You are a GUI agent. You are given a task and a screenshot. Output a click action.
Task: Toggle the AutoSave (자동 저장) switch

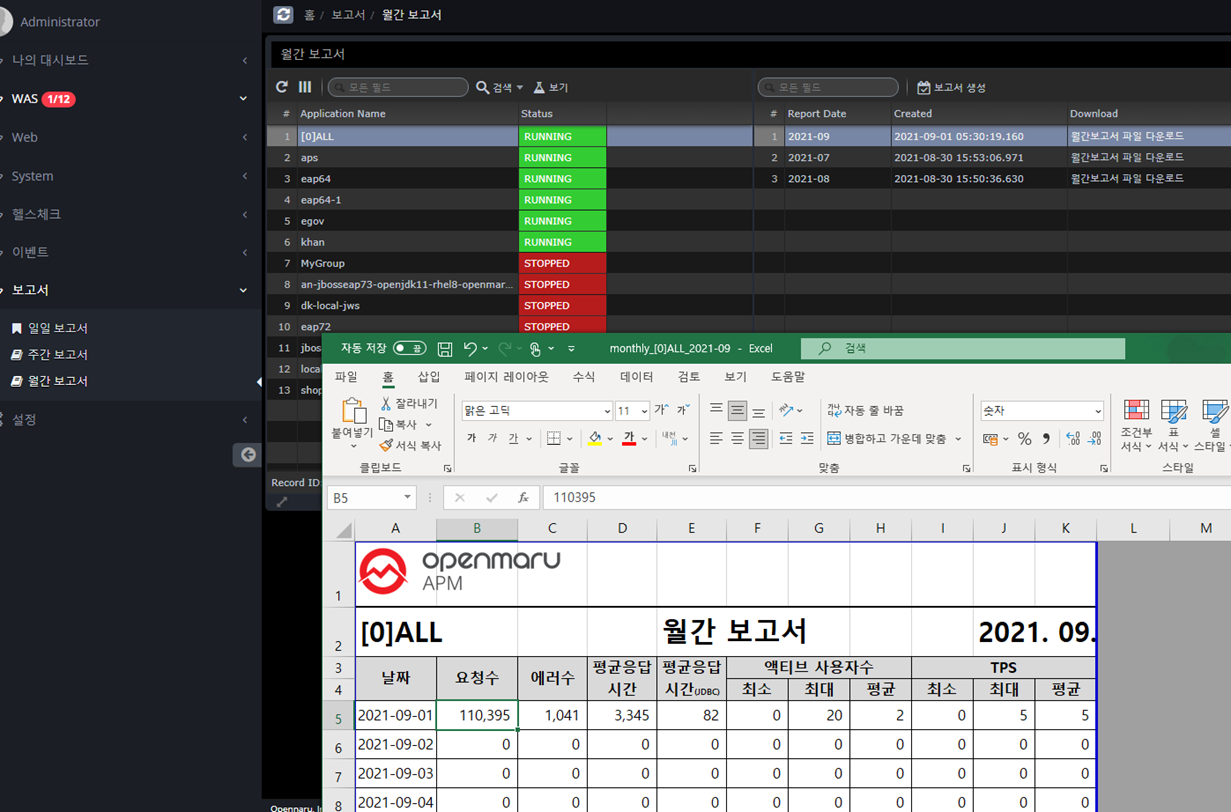pyautogui.click(x=409, y=349)
